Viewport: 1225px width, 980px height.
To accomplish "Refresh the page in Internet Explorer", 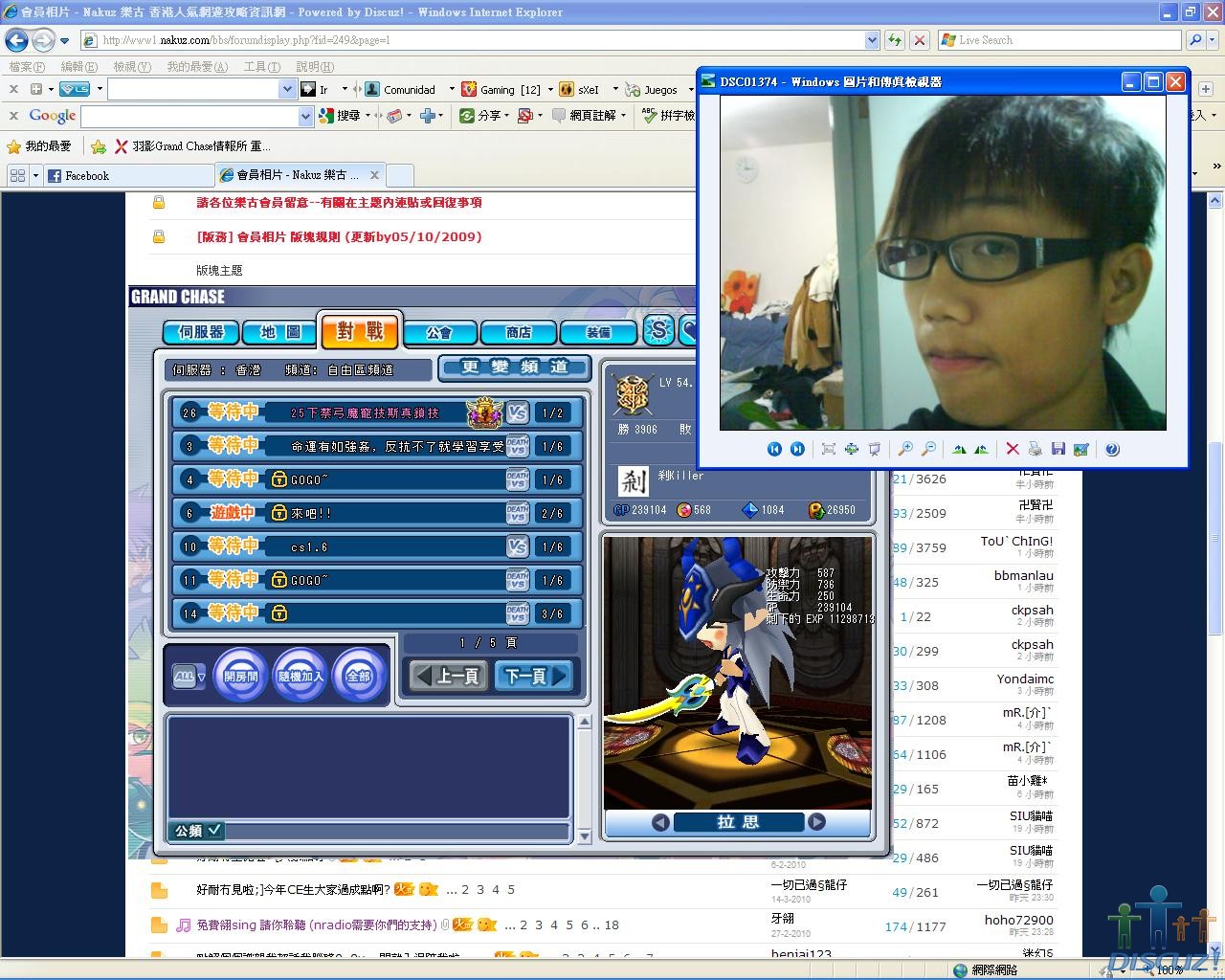I will (894, 40).
